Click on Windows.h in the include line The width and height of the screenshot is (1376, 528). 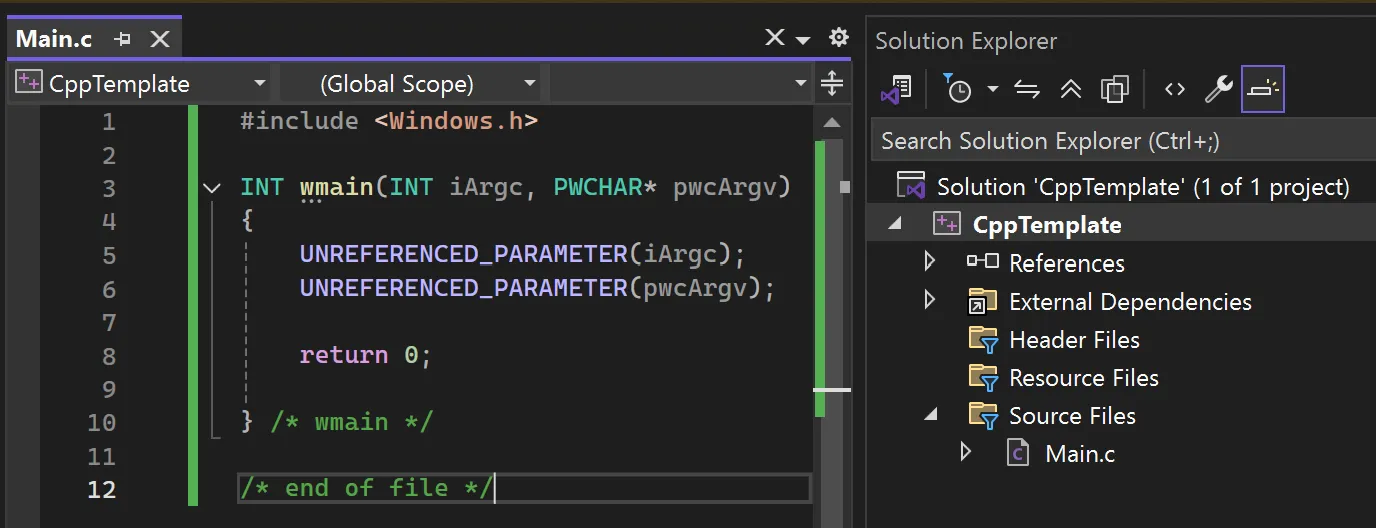456,121
